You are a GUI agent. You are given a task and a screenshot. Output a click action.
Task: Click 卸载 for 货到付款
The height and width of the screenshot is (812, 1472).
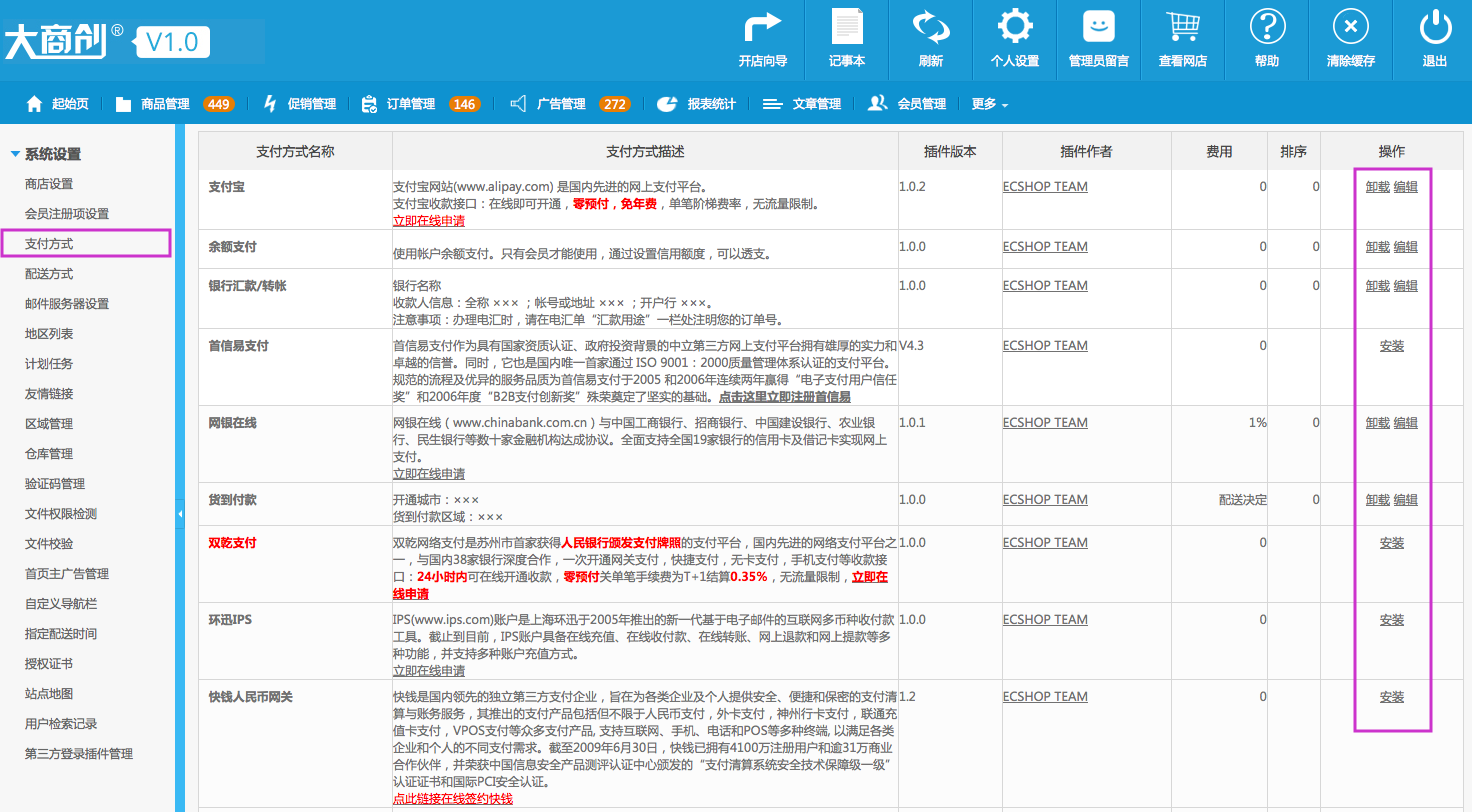1378,499
